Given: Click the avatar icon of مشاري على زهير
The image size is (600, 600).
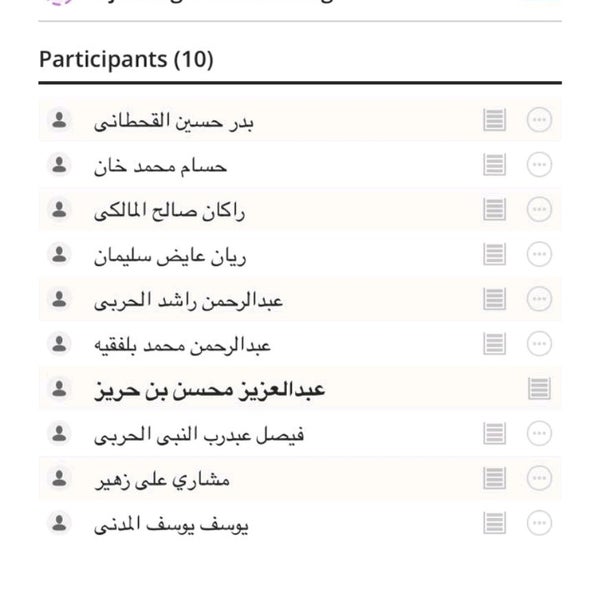Looking at the screenshot, I should tap(59, 478).
